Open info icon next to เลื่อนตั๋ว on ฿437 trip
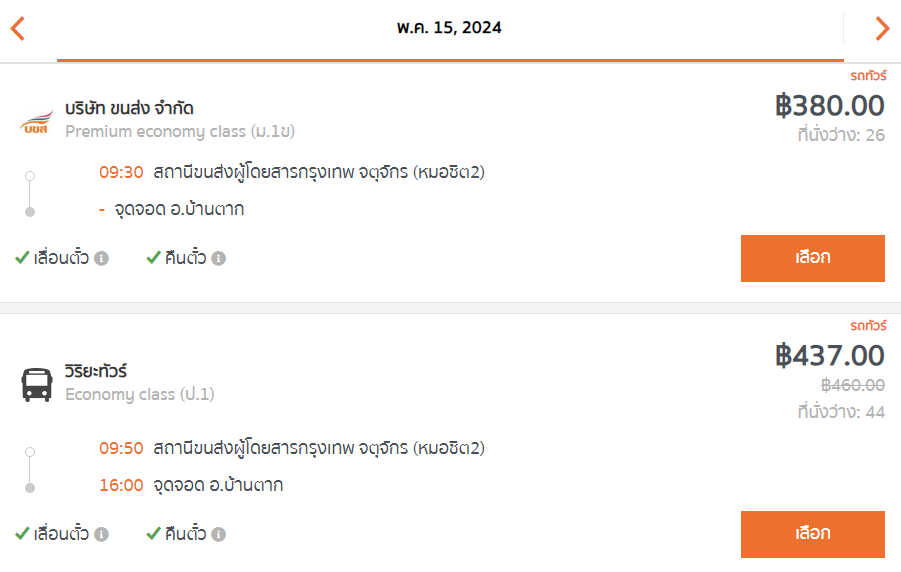This screenshot has height=572, width=901. click(101, 535)
